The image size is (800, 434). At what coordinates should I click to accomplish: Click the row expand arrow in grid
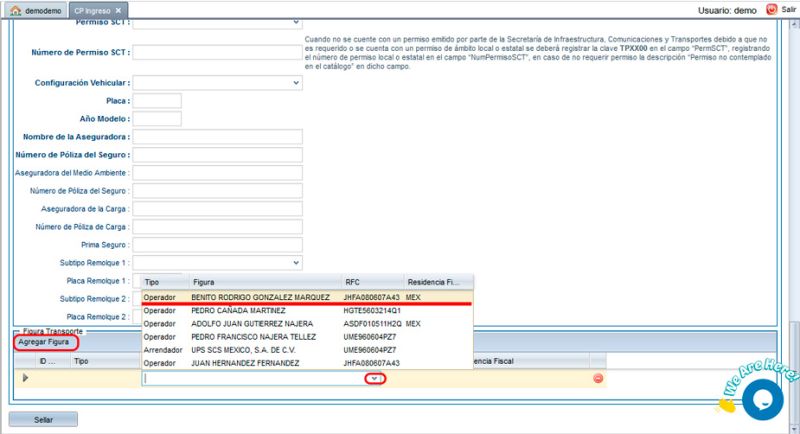click(25, 378)
